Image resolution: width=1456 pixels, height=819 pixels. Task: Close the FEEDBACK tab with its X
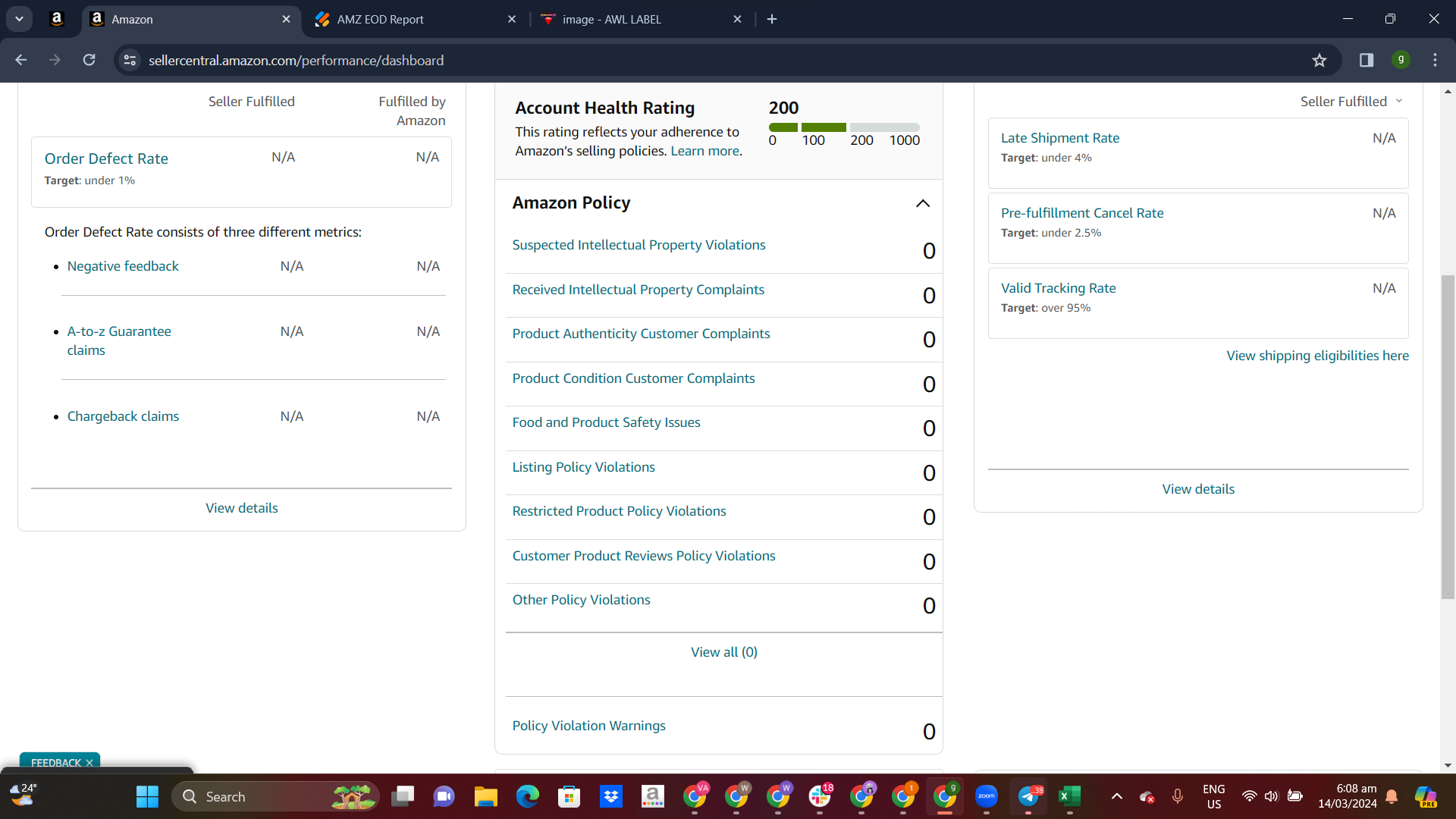pyautogui.click(x=89, y=763)
